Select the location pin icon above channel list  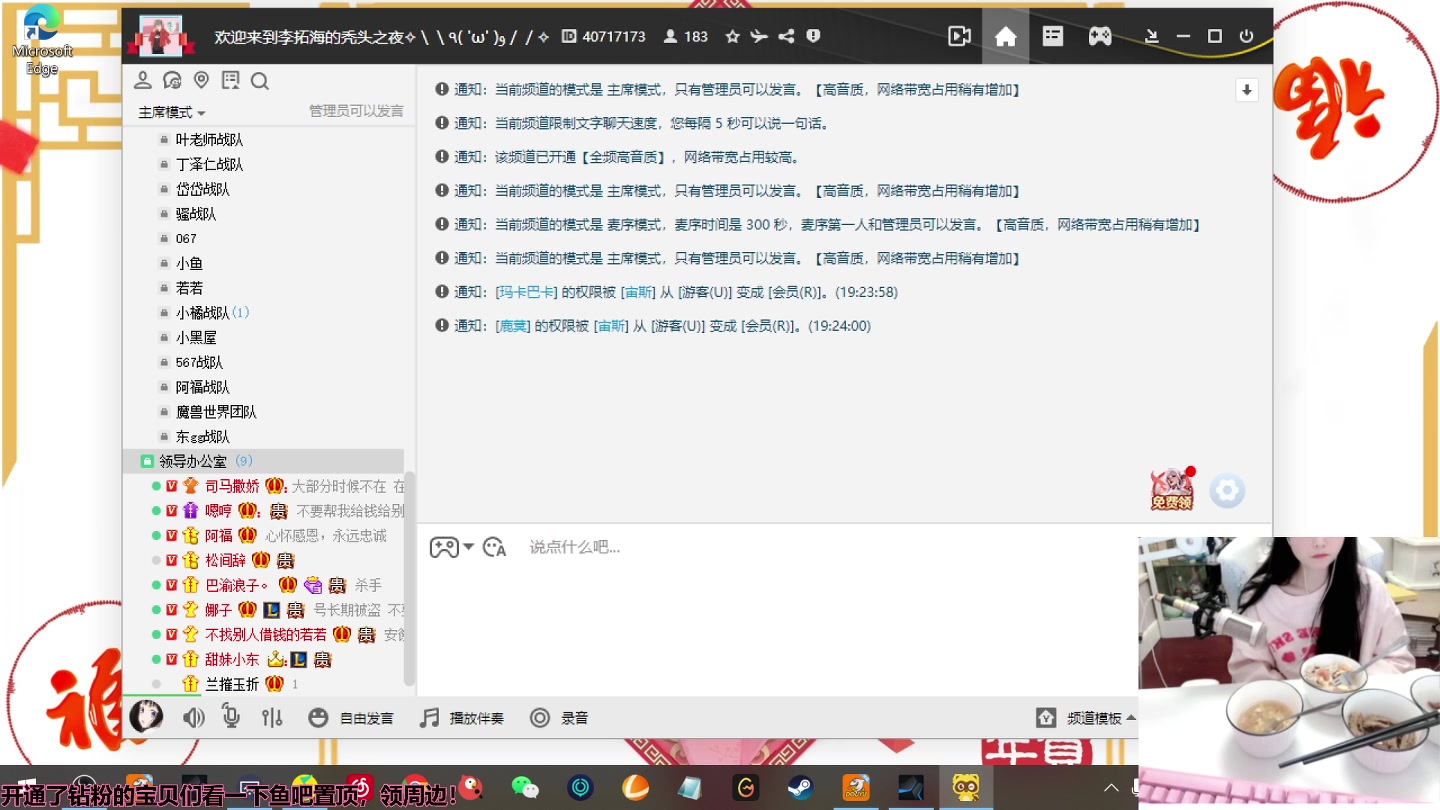point(201,80)
